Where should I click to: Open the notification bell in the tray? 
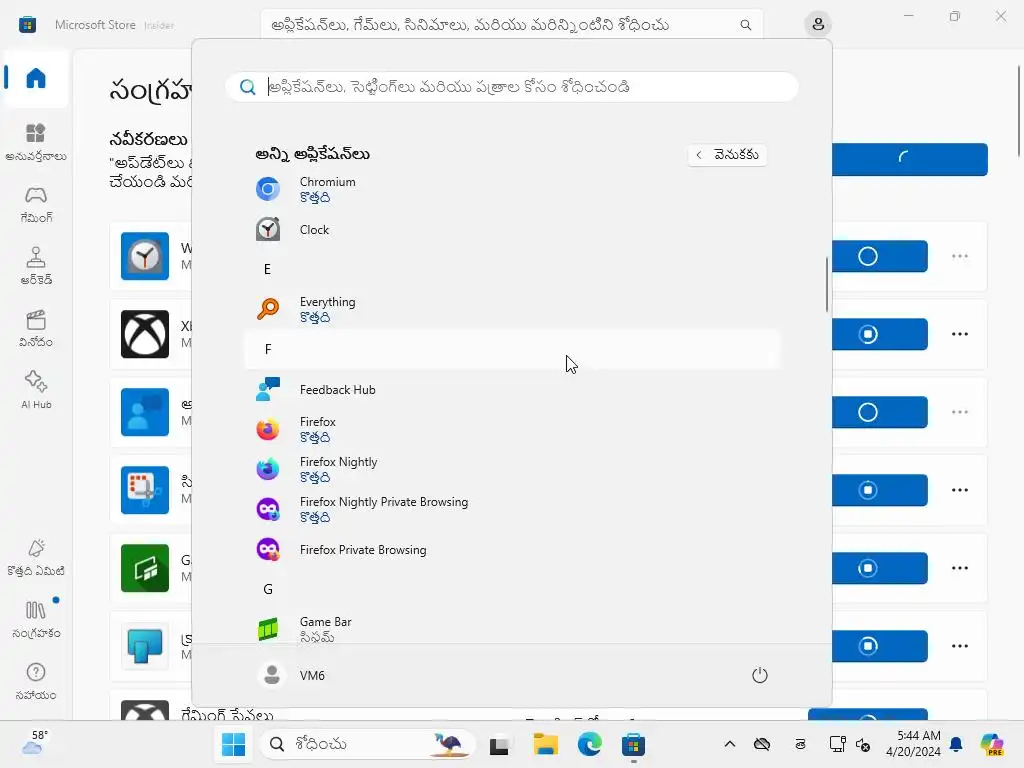956,744
